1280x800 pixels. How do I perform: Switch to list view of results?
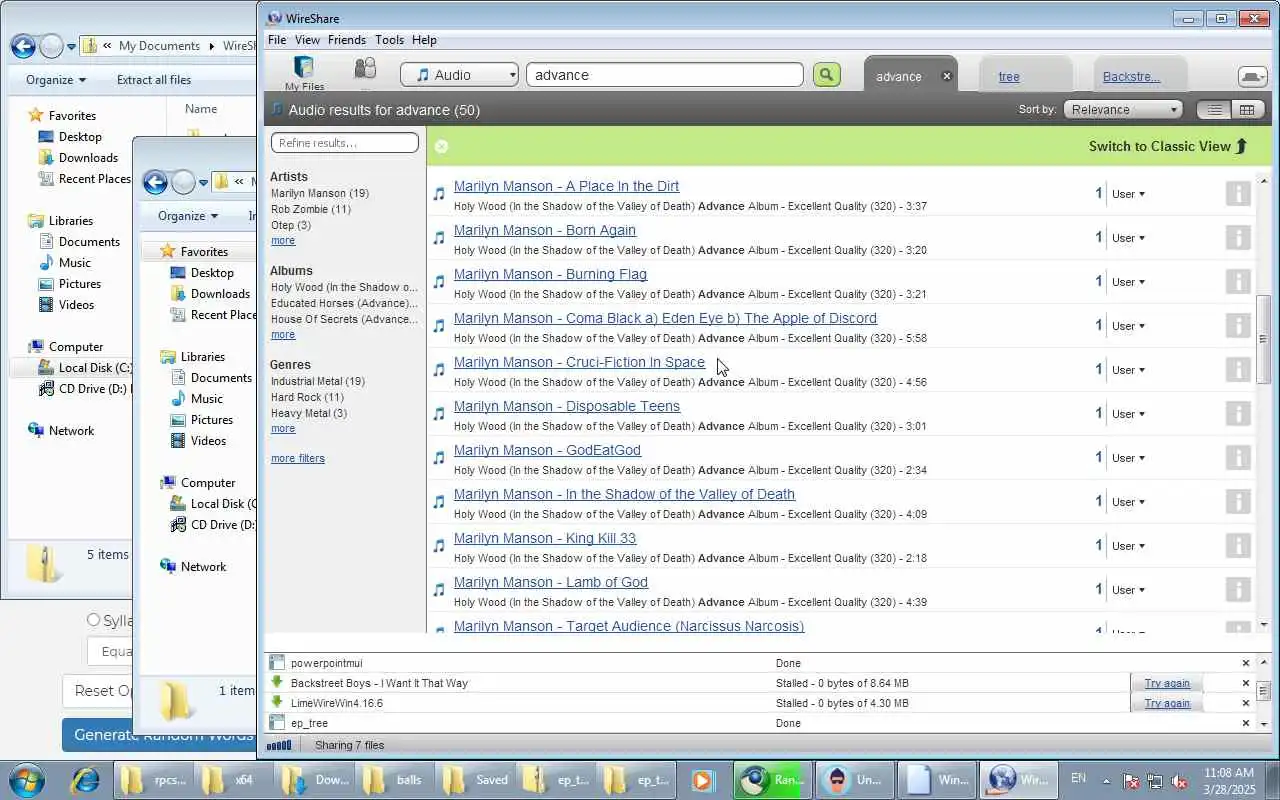1214,110
